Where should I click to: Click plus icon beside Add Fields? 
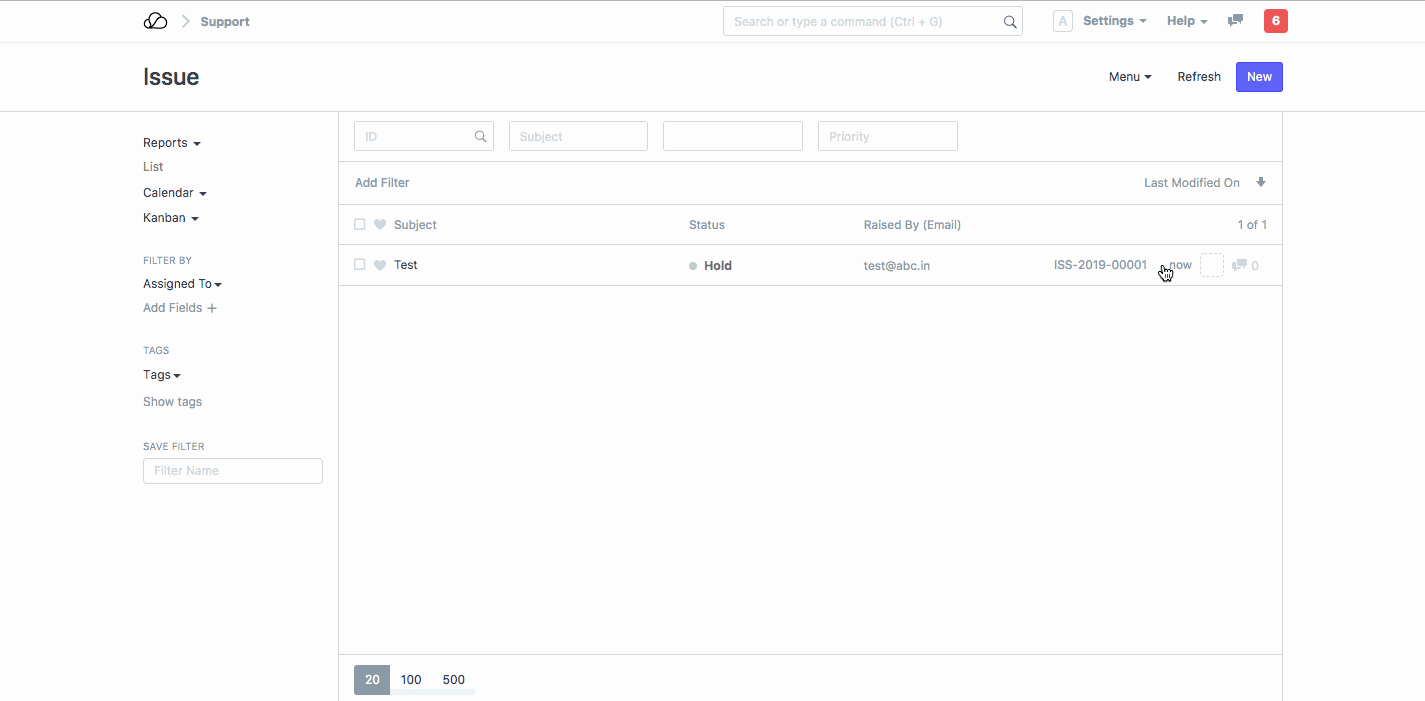pyautogui.click(x=212, y=308)
